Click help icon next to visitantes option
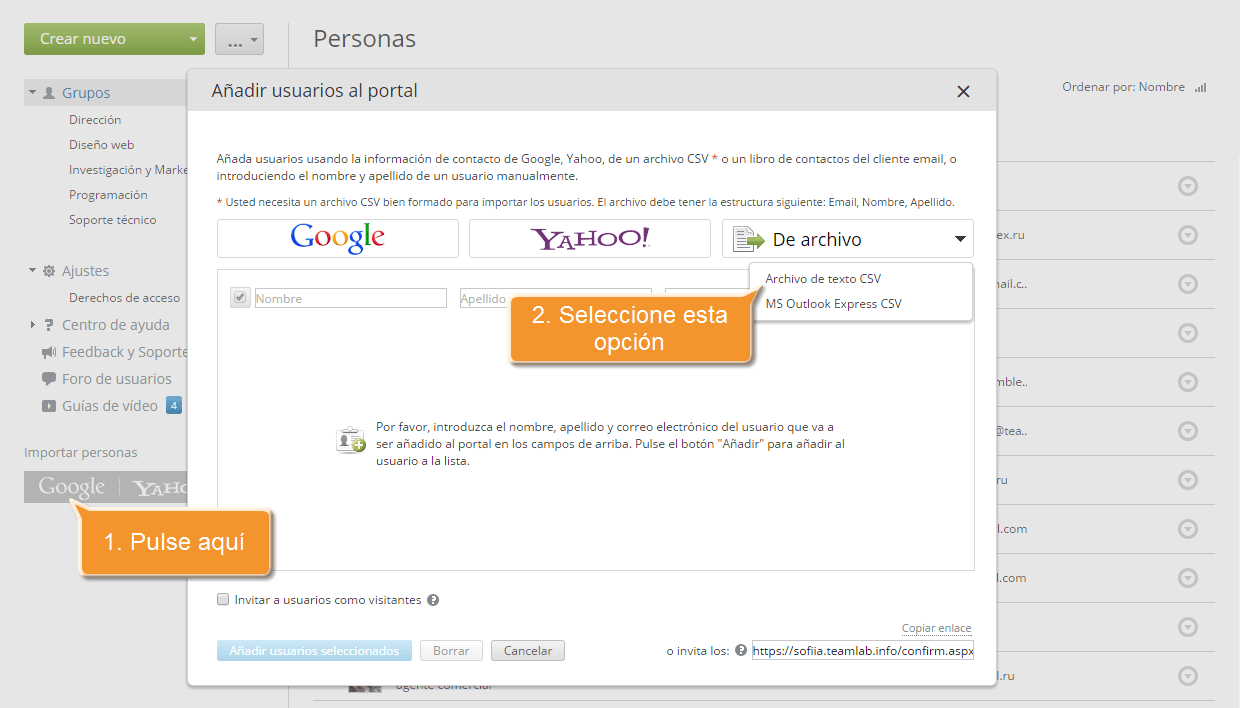This screenshot has width=1240, height=708. pyautogui.click(x=433, y=600)
